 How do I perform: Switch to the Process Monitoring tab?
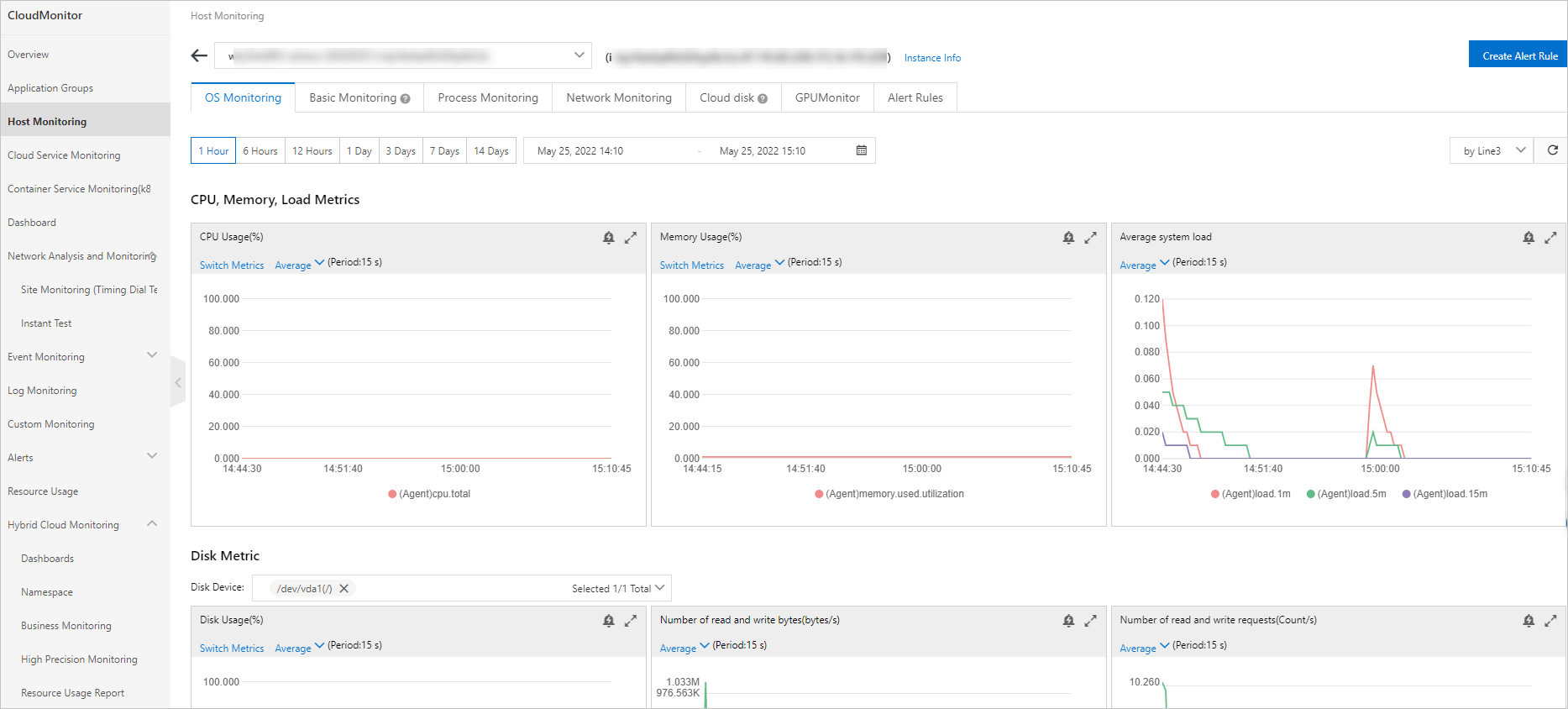[488, 97]
